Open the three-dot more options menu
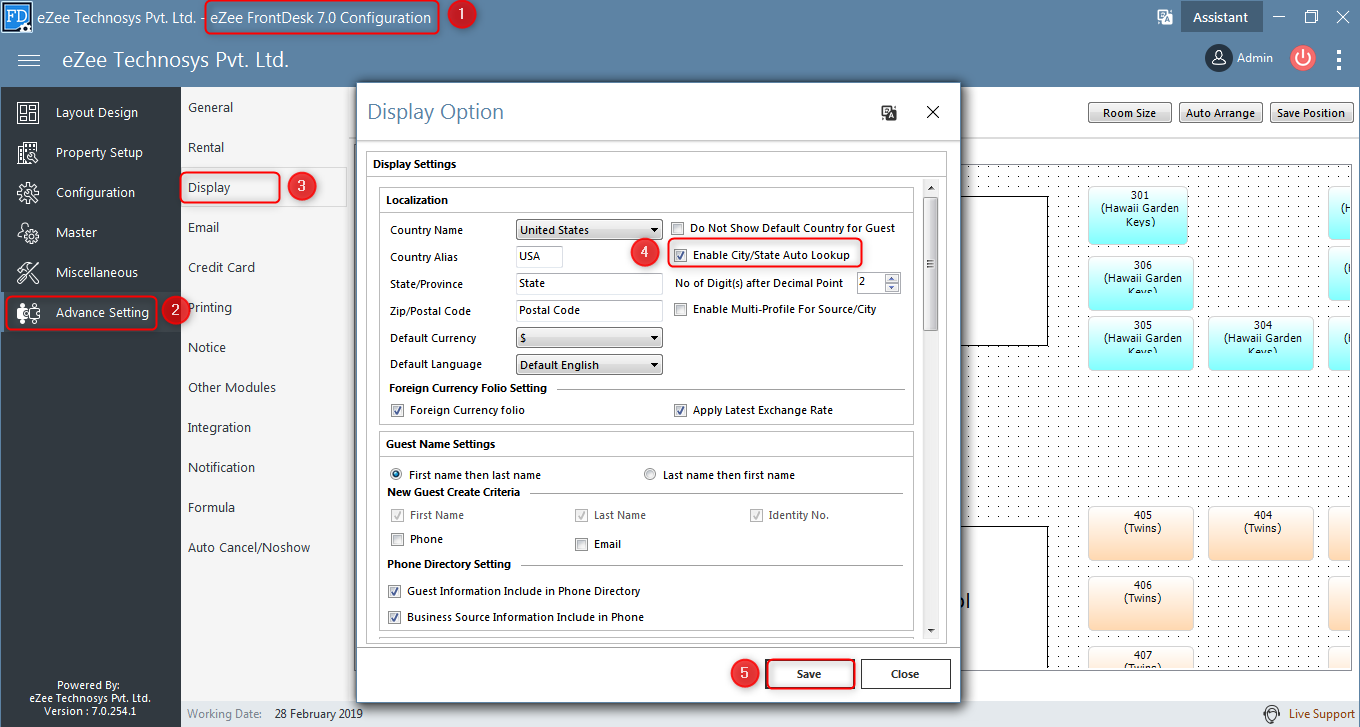Viewport: 1360px width, 727px height. [1339, 59]
